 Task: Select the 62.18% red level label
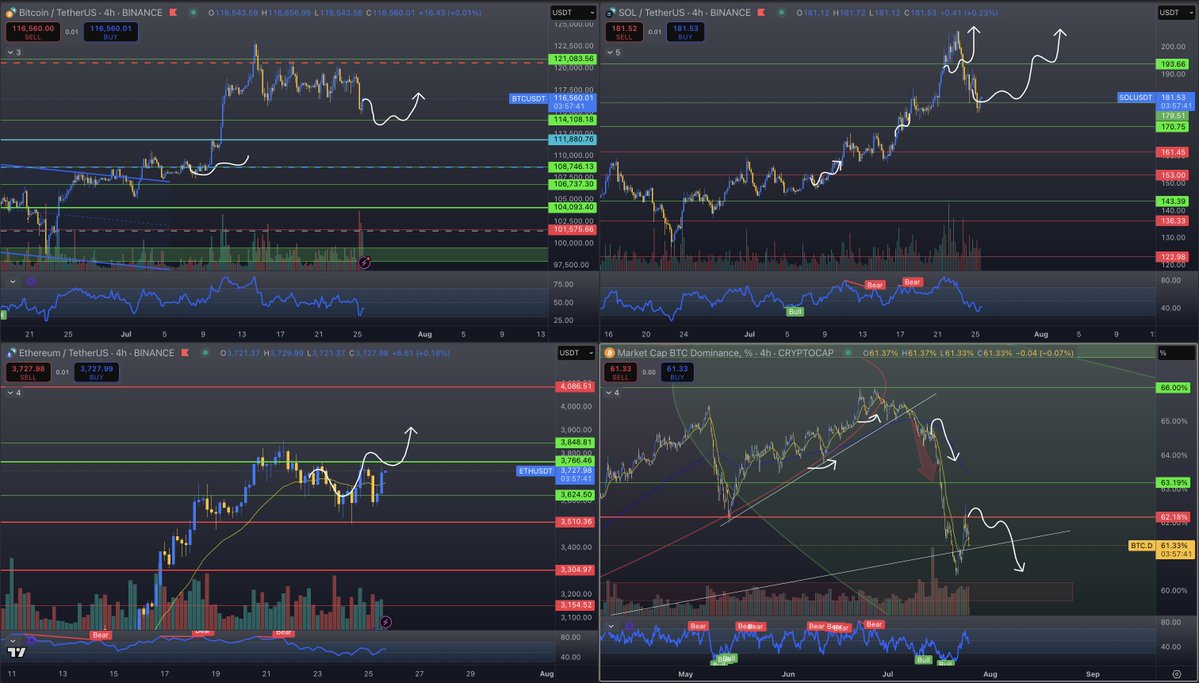(x=1174, y=517)
